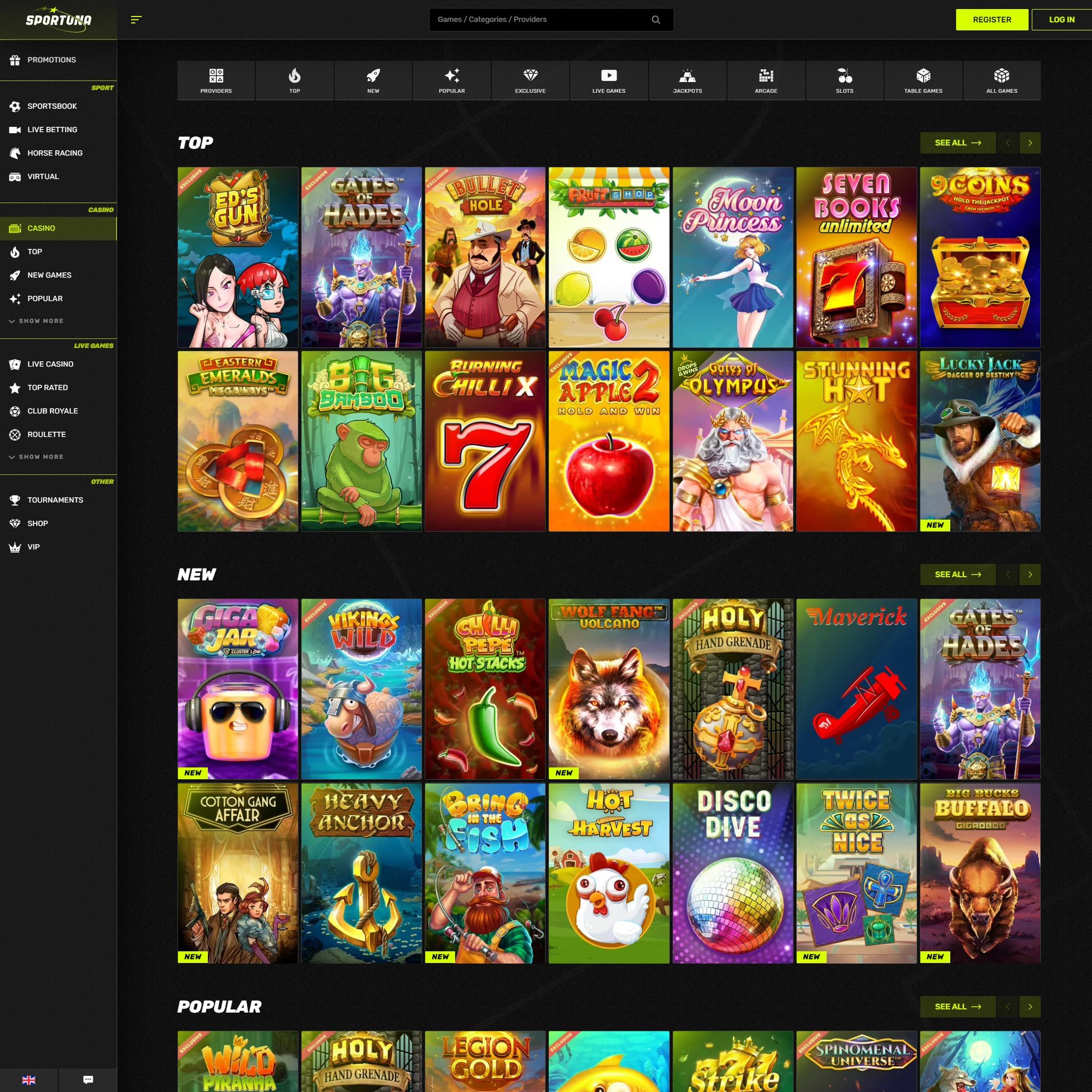Open Big Bucks Buffalo game thumbnail

click(980, 873)
